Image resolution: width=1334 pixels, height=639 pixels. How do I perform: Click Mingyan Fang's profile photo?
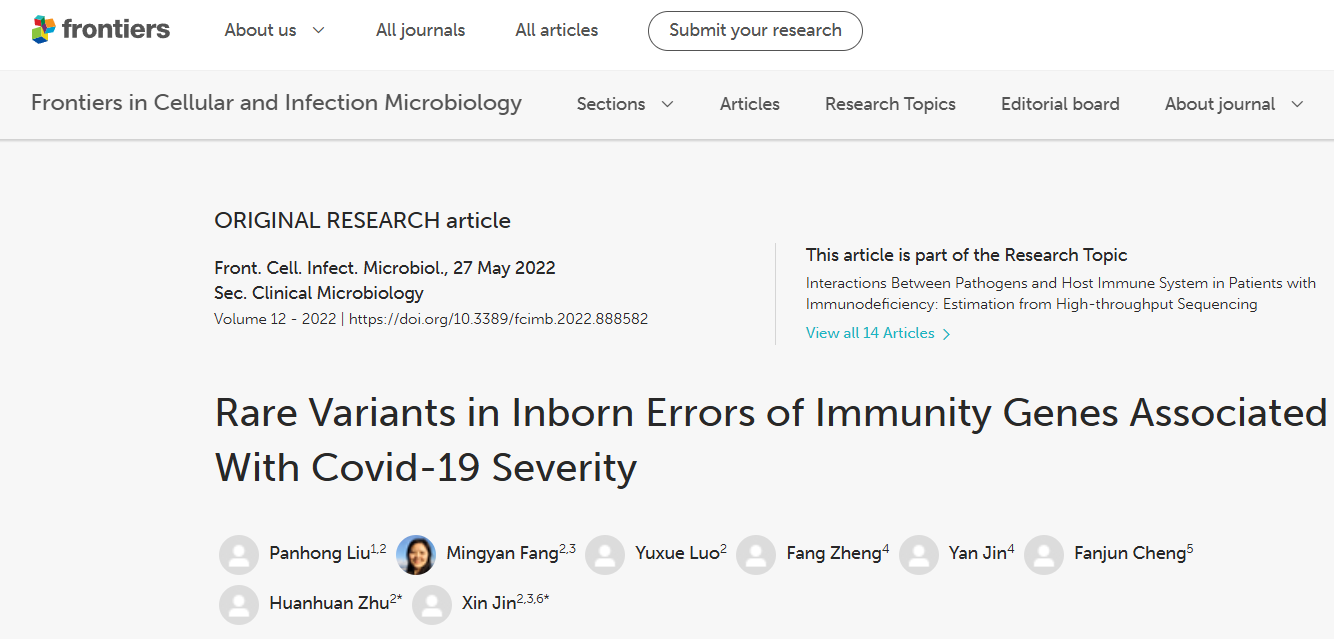click(x=416, y=555)
